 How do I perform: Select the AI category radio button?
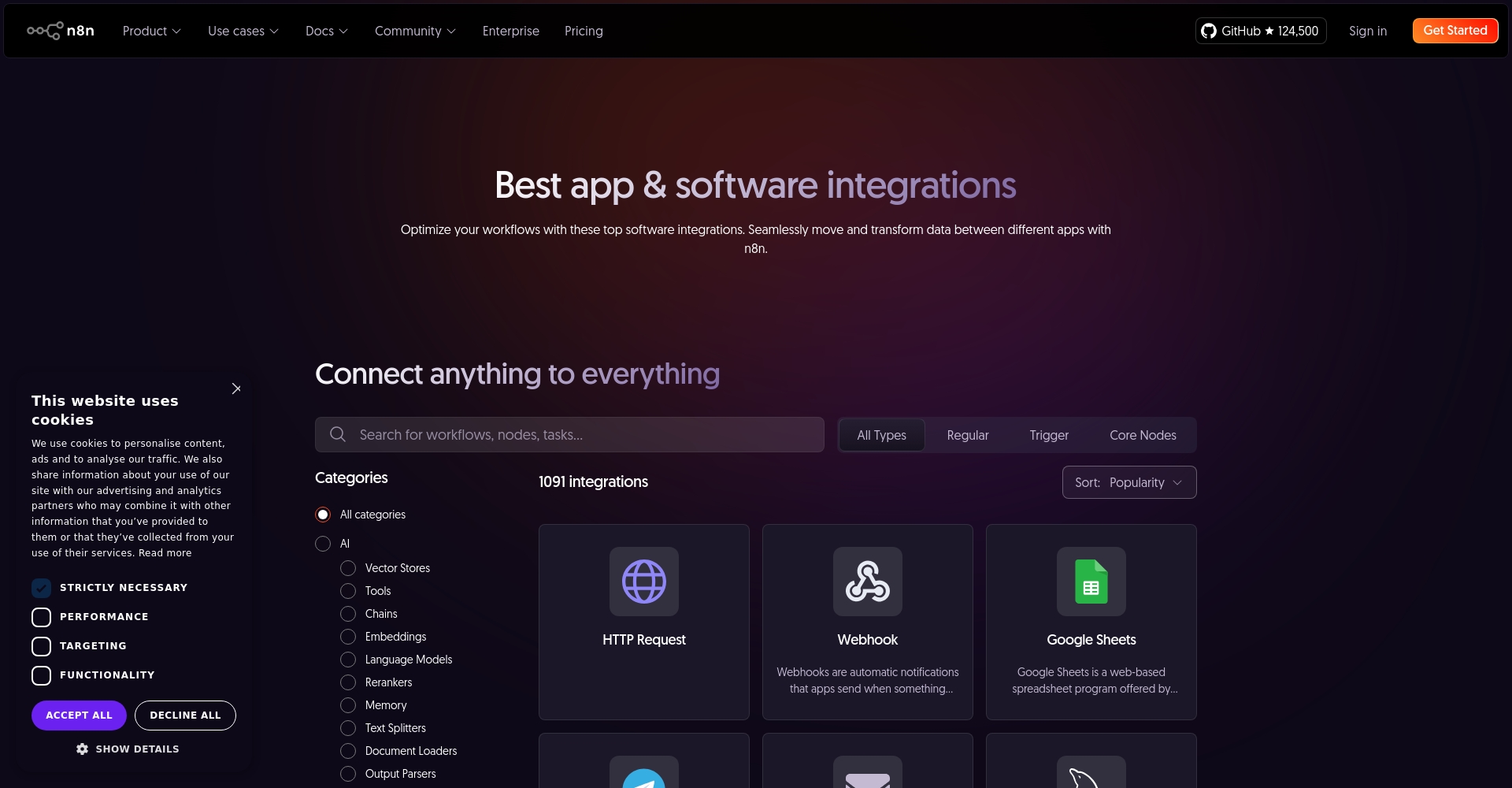click(x=323, y=544)
